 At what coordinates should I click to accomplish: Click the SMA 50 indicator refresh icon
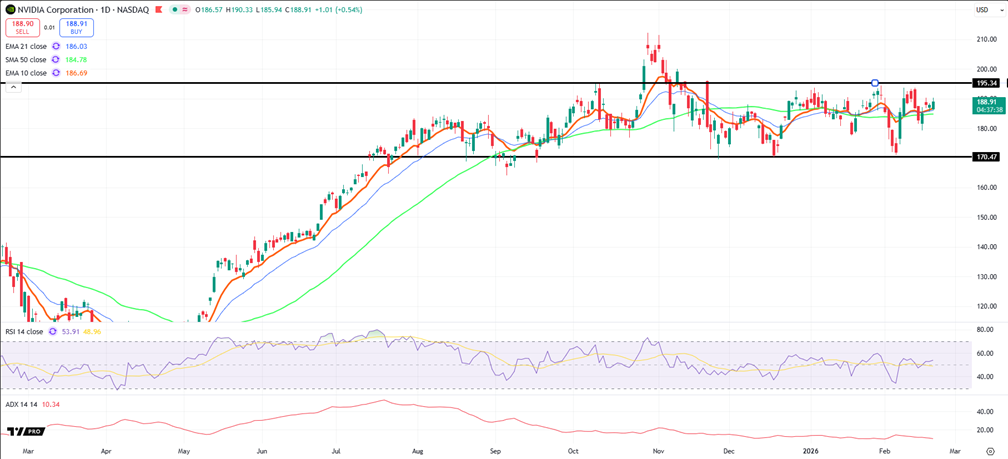pyautogui.click(x=56, y=60)
